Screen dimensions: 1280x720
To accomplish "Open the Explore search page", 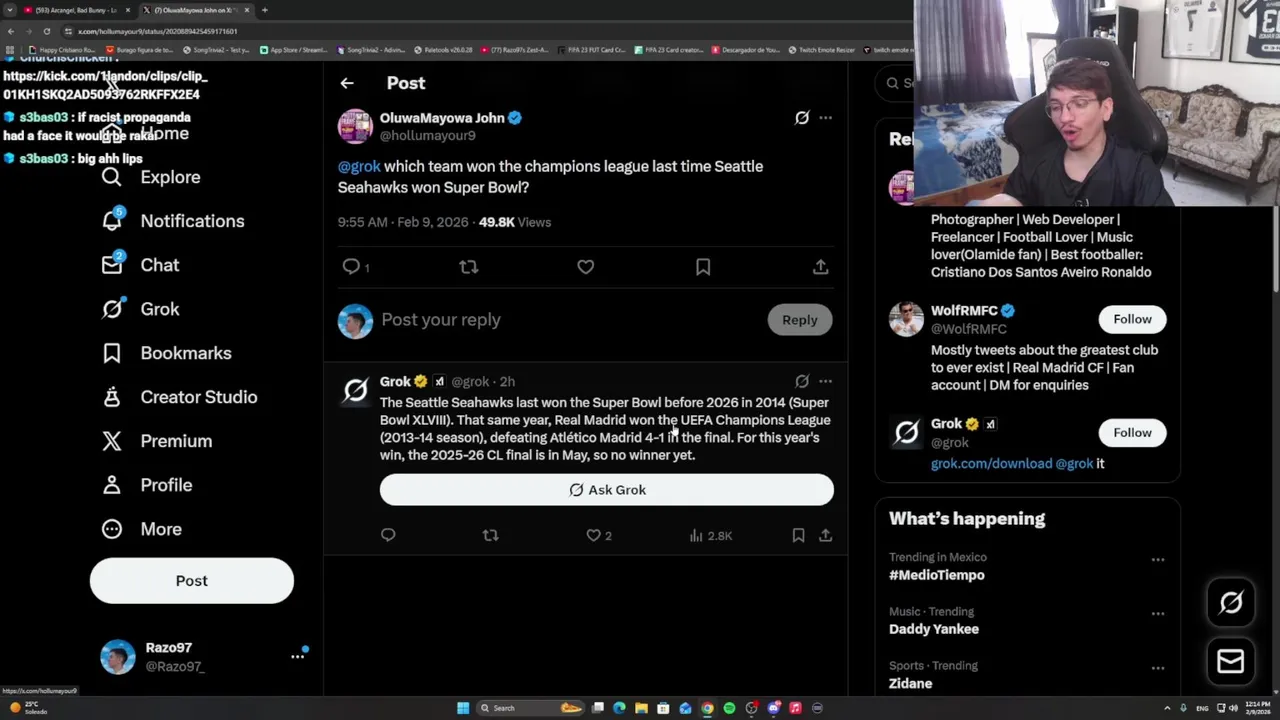I will point(151,177).
